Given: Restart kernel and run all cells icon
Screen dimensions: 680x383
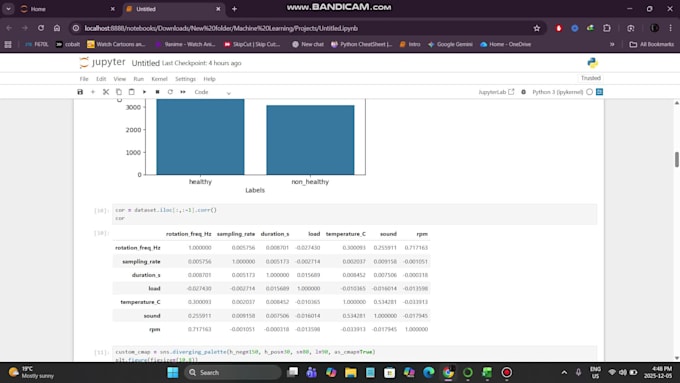Looking at the screenshot, I should (183, 92).
